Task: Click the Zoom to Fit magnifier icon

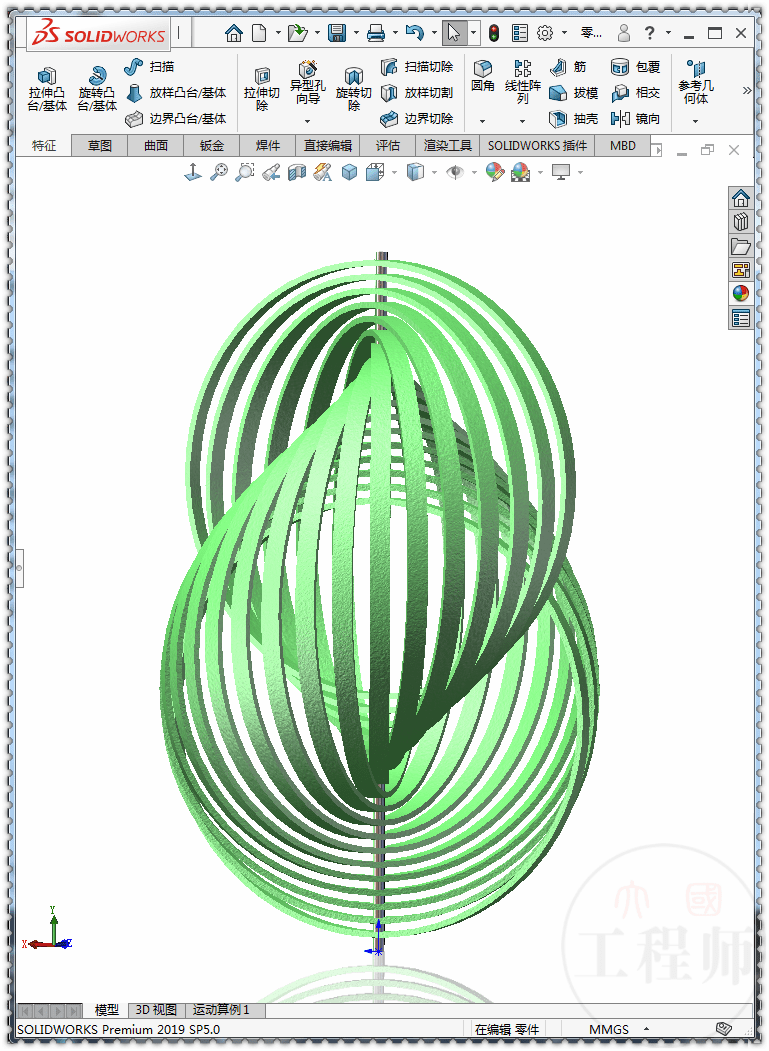Action: [x=219, y=172]
